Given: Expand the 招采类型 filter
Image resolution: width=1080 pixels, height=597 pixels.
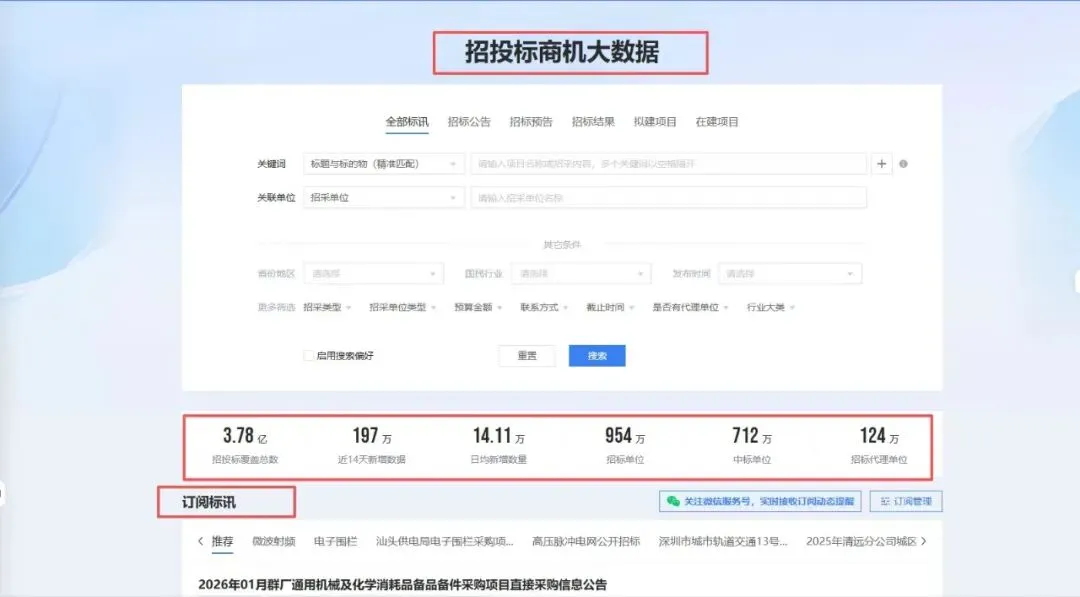Looking at the screenshot, I should (327, 307).
